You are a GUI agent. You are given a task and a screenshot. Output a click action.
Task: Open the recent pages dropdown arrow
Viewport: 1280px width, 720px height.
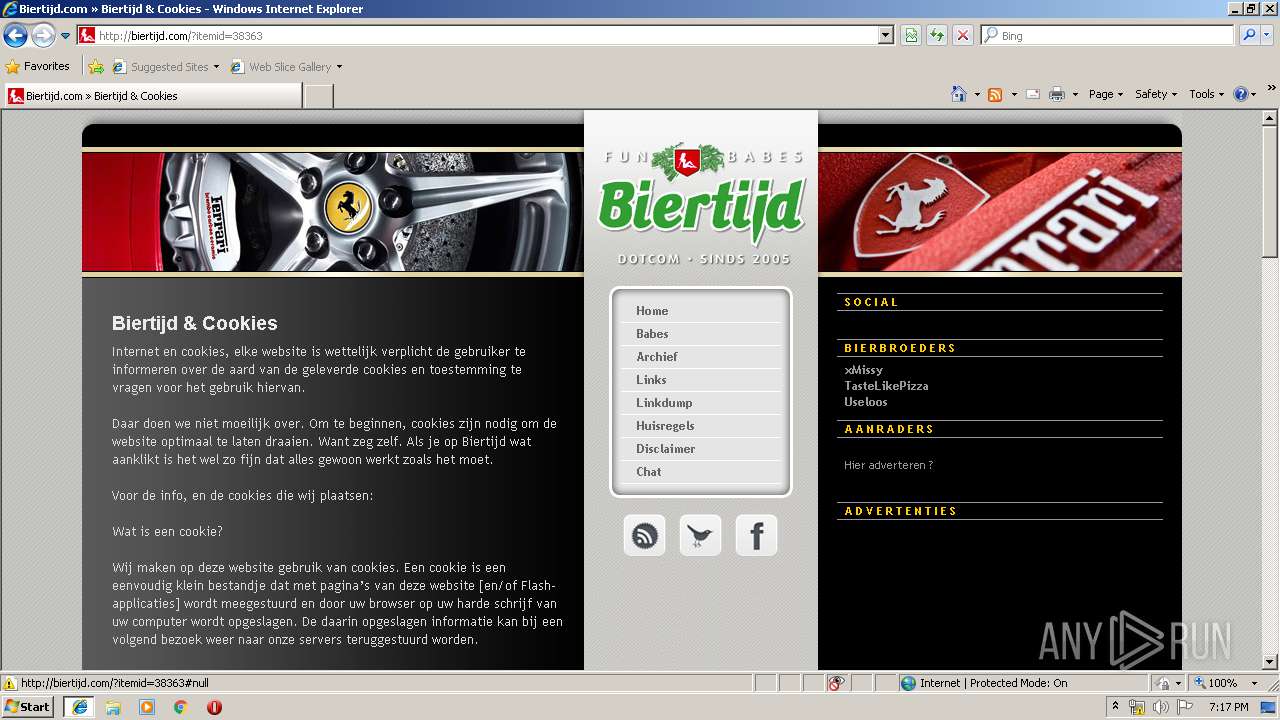pyautogui.click(x=66, y=36)
